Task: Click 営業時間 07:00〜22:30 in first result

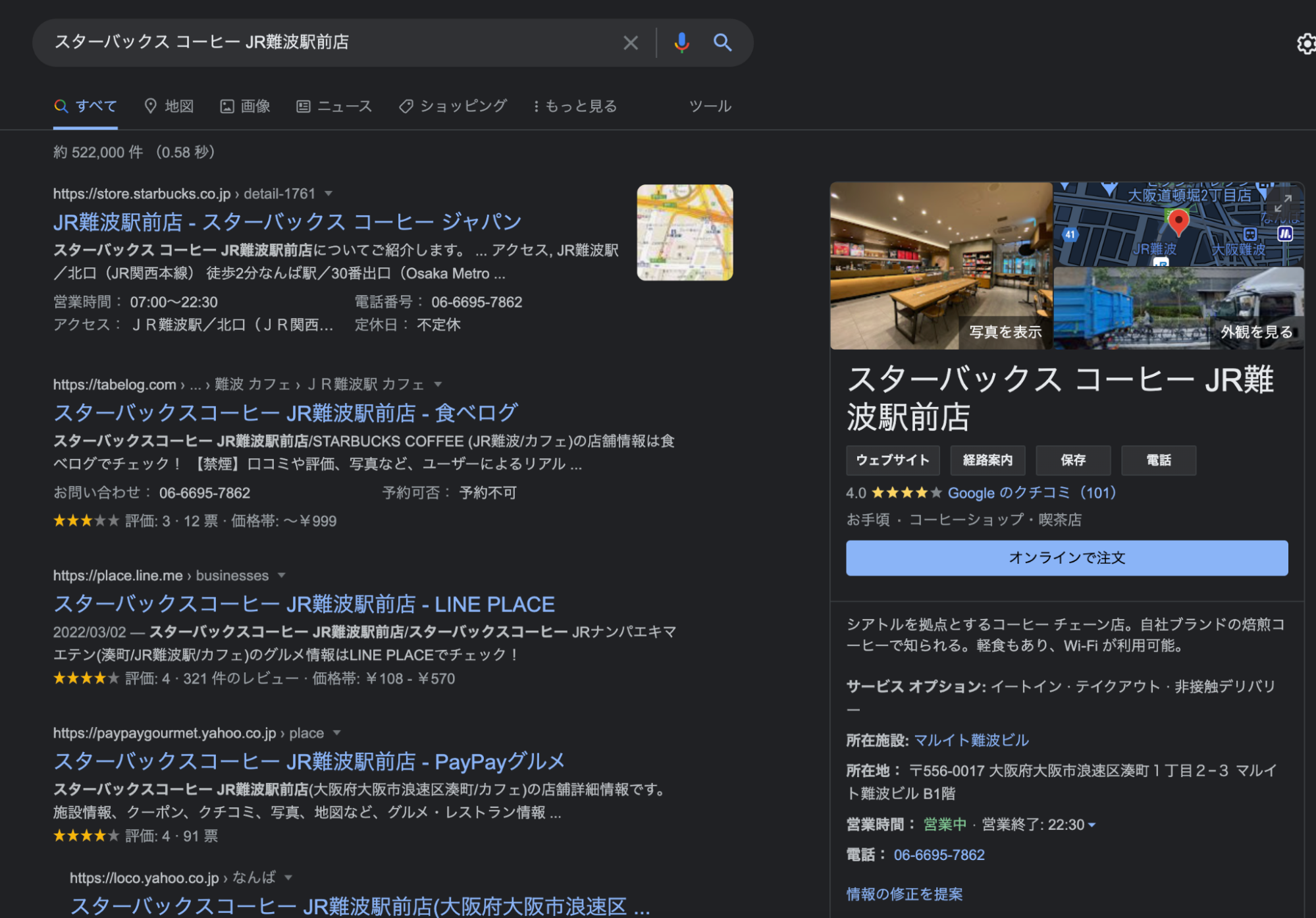Action: (136, 302)
